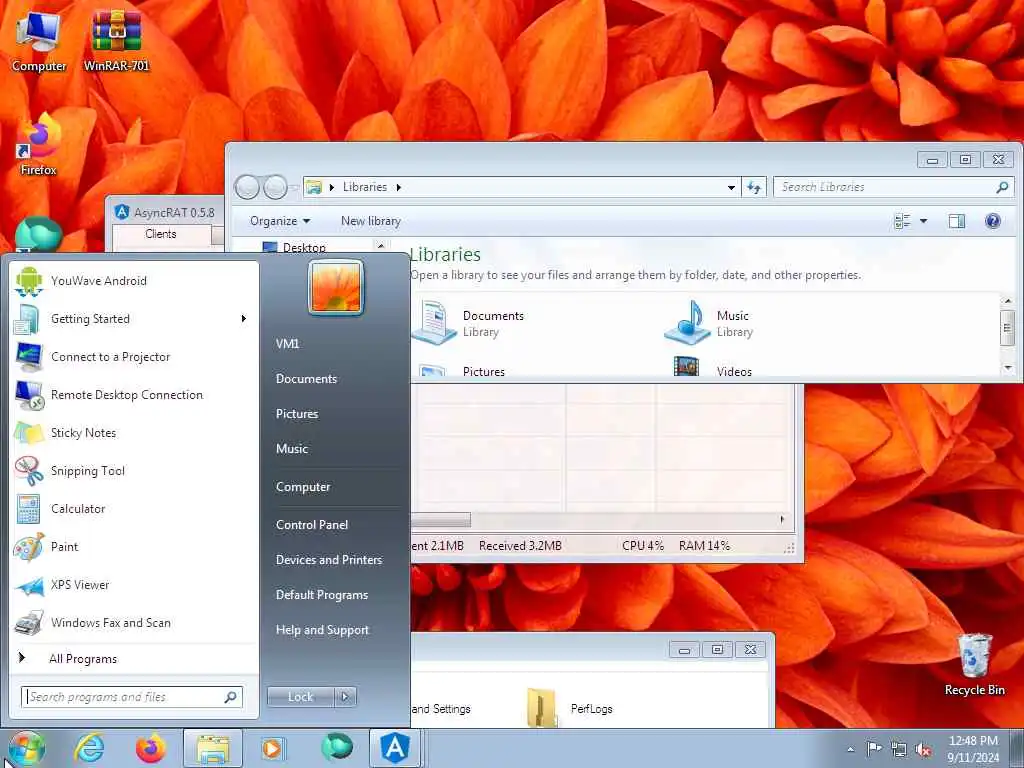Select Clients tab in AsyncRAT window
Image resolution: width=1024 pixels, height=768 pixels.
point(161,234)
